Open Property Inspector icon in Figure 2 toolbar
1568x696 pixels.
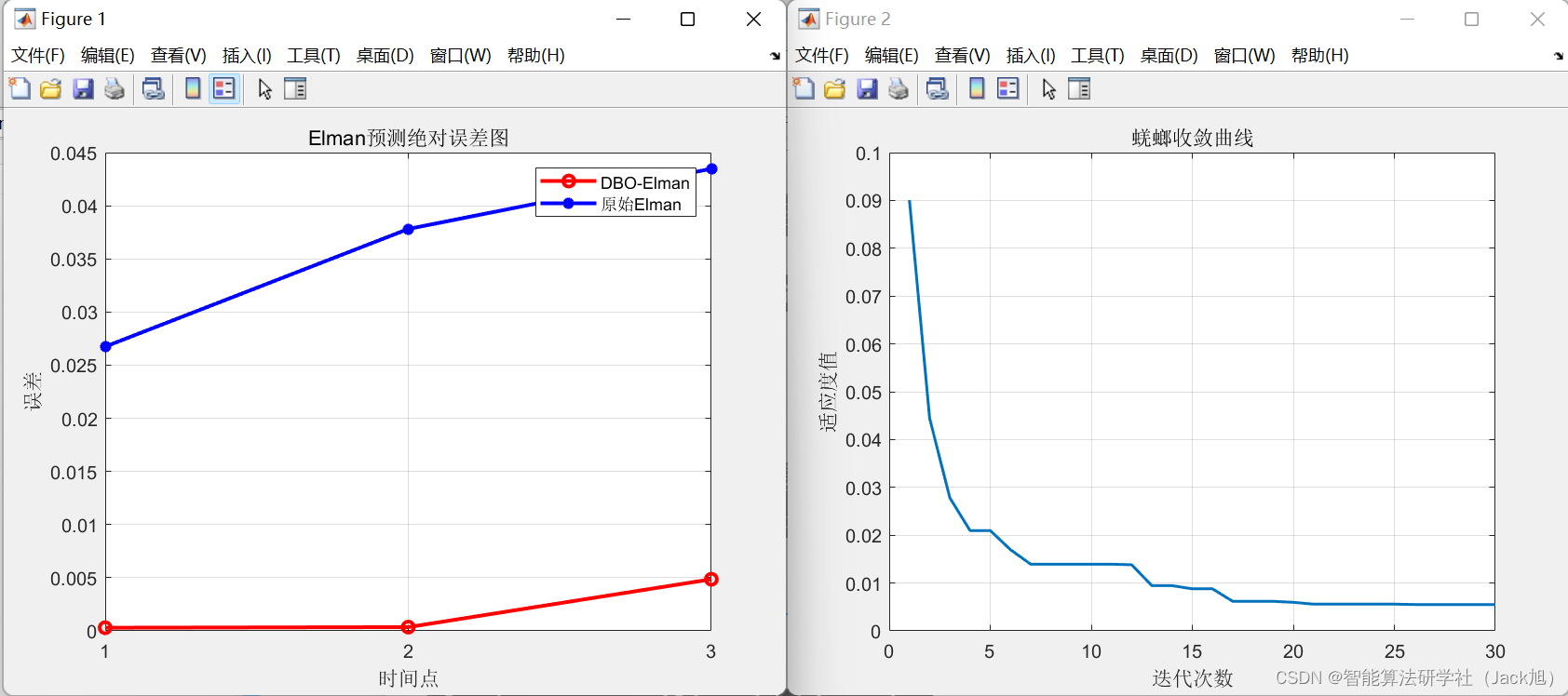(1079, 89)
